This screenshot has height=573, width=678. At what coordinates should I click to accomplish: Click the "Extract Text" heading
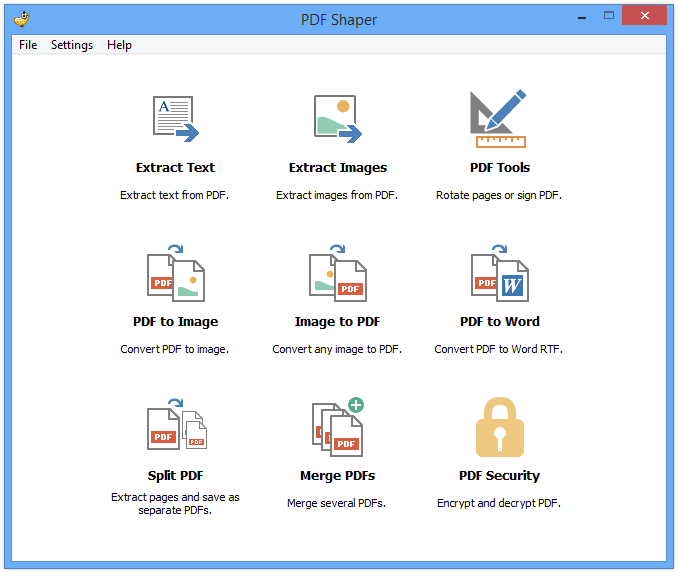(x=175, y=167)
